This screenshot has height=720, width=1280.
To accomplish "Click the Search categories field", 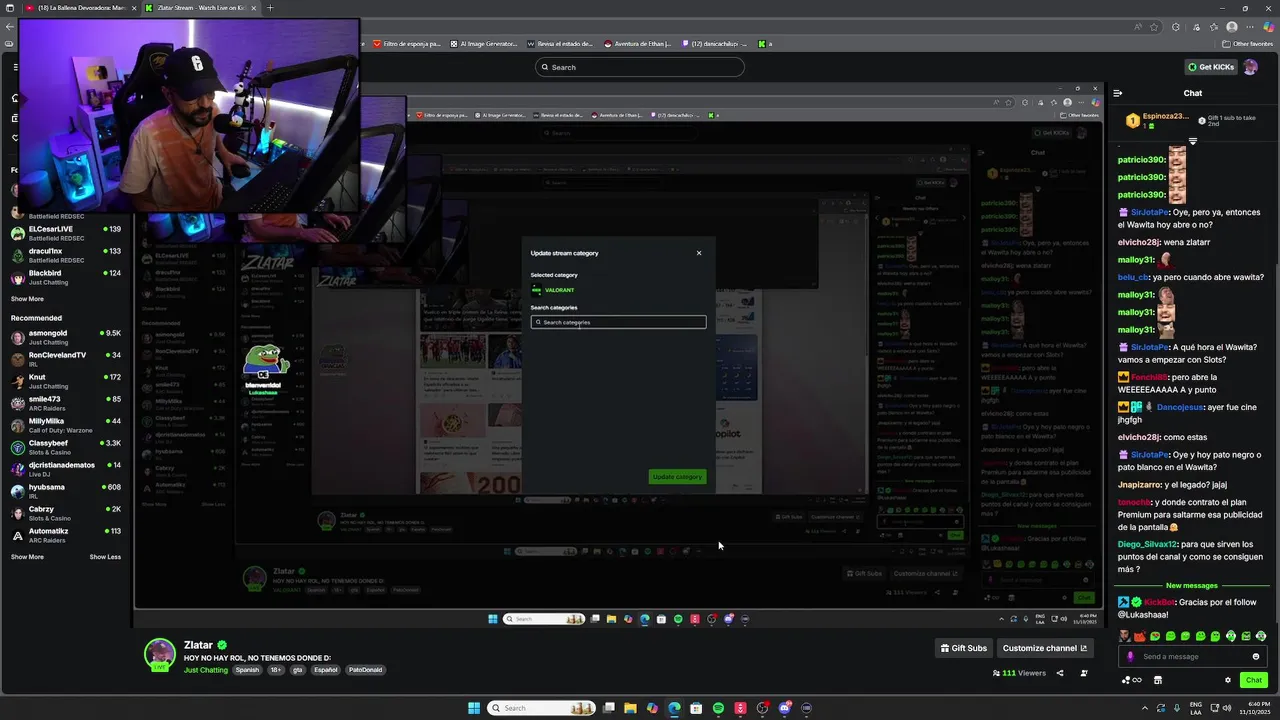I will [618, 322].
